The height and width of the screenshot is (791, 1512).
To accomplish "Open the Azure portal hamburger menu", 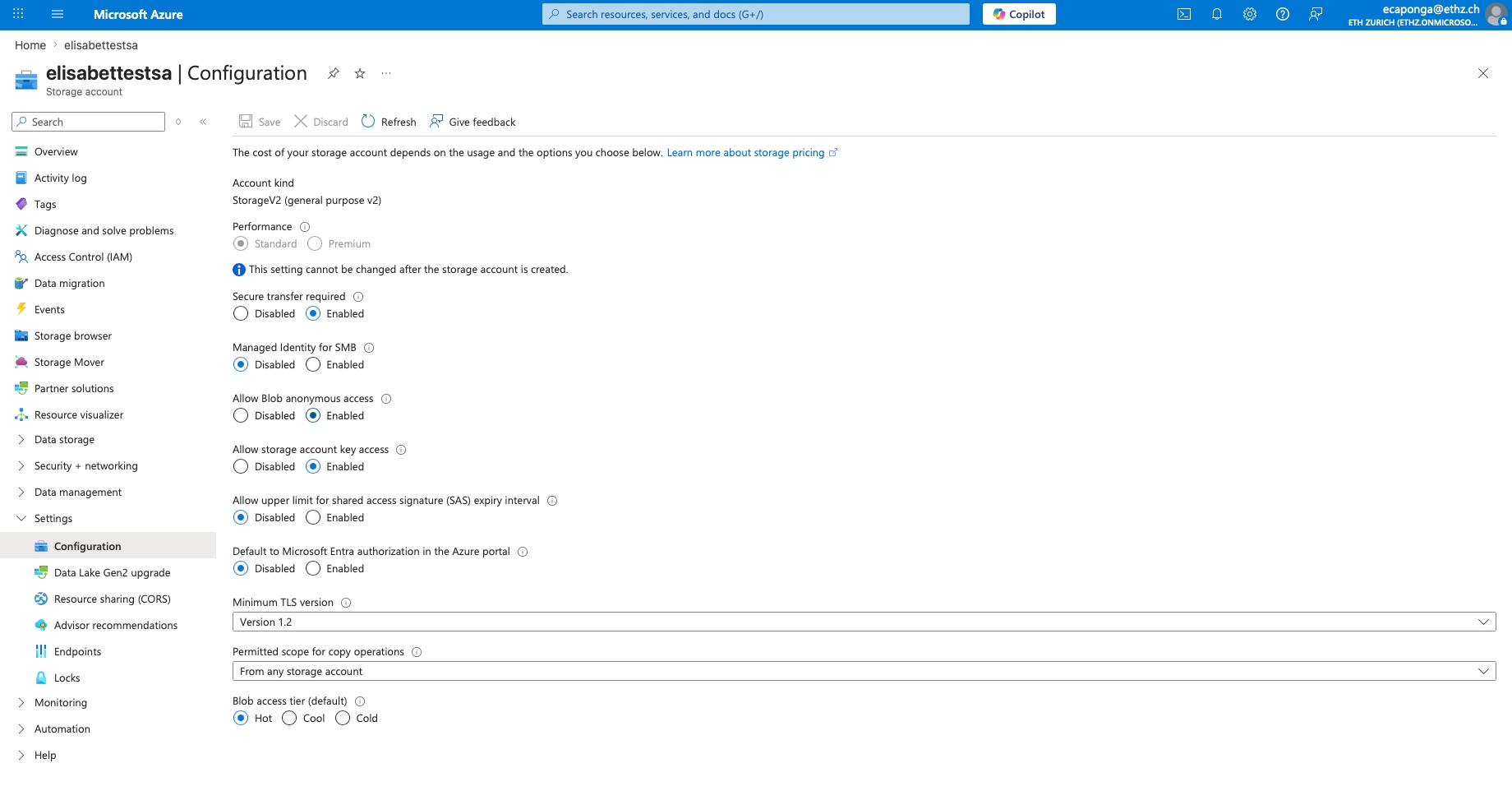I will point(58,14).
